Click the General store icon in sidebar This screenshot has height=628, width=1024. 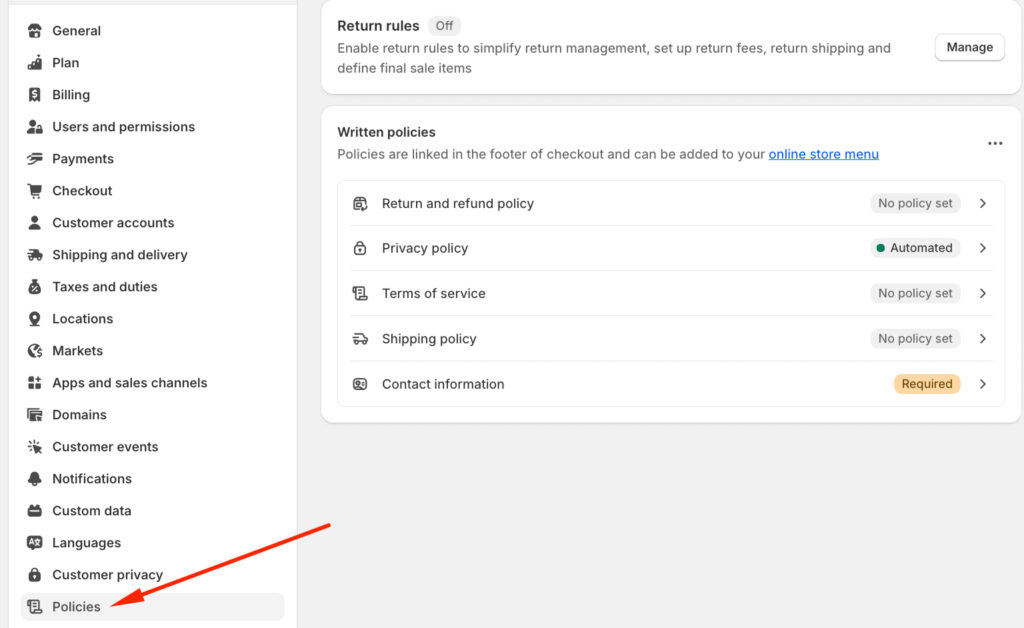[35, 31]
